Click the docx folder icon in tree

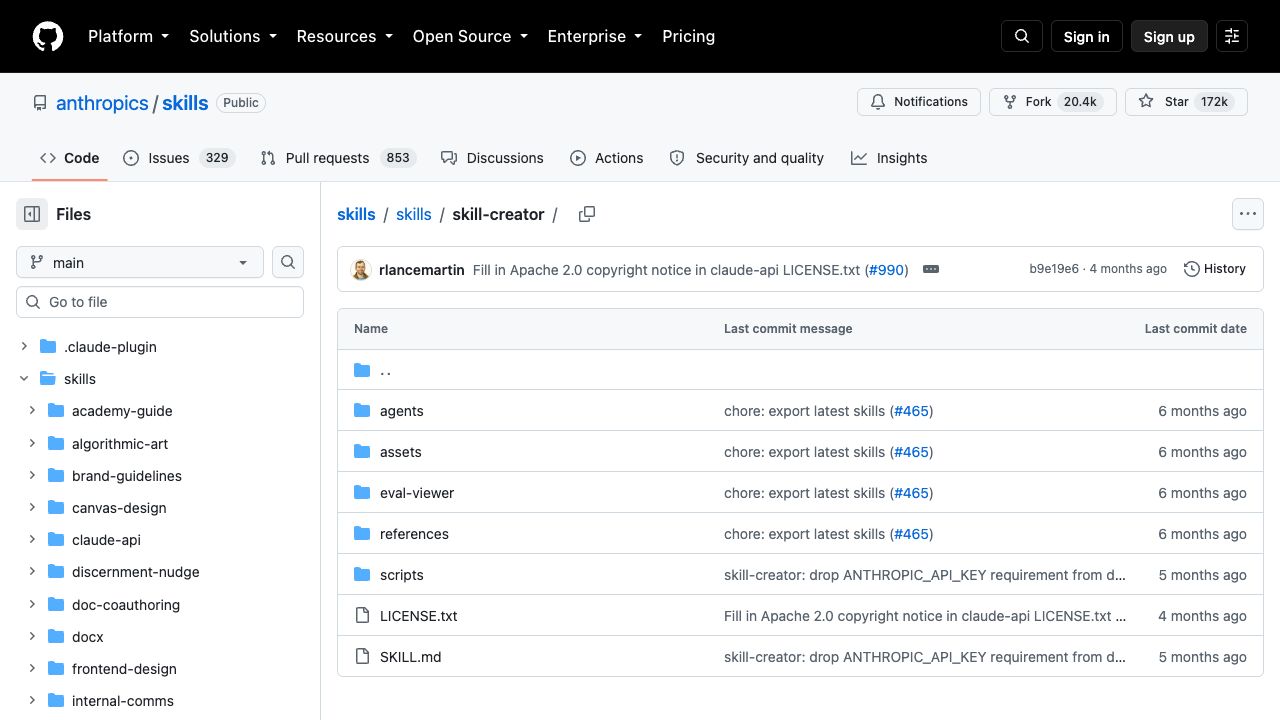[56, 637]
